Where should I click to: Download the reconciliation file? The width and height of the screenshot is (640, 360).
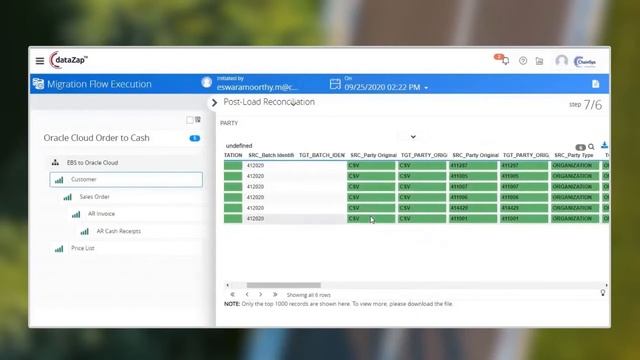tap(604, 145)
